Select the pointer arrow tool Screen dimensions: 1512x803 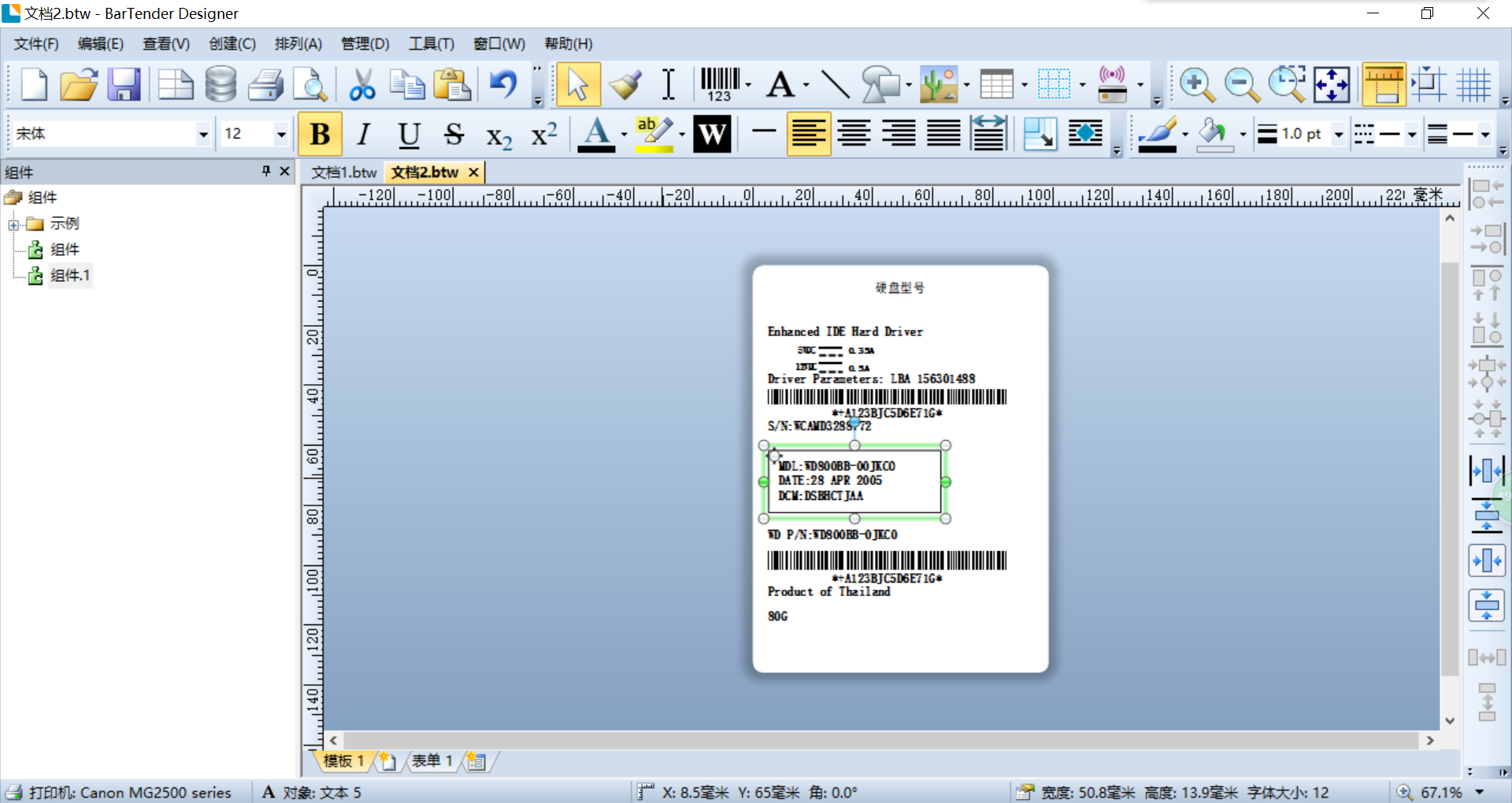[578, 84]
